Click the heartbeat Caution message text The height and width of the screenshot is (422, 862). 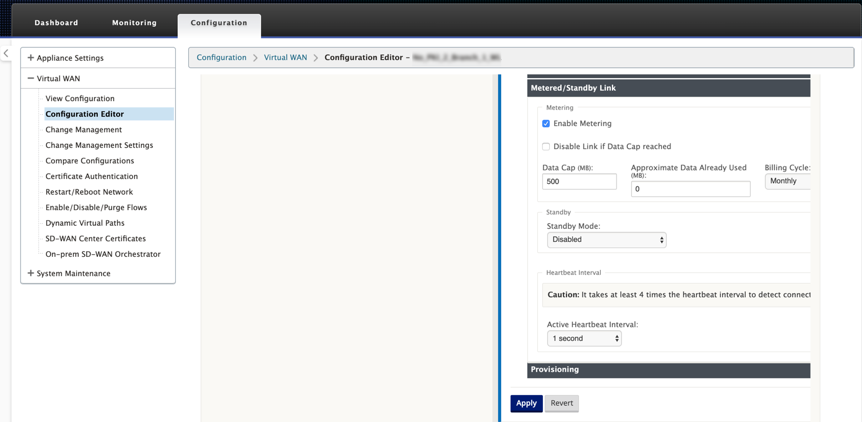coord(679,295)
